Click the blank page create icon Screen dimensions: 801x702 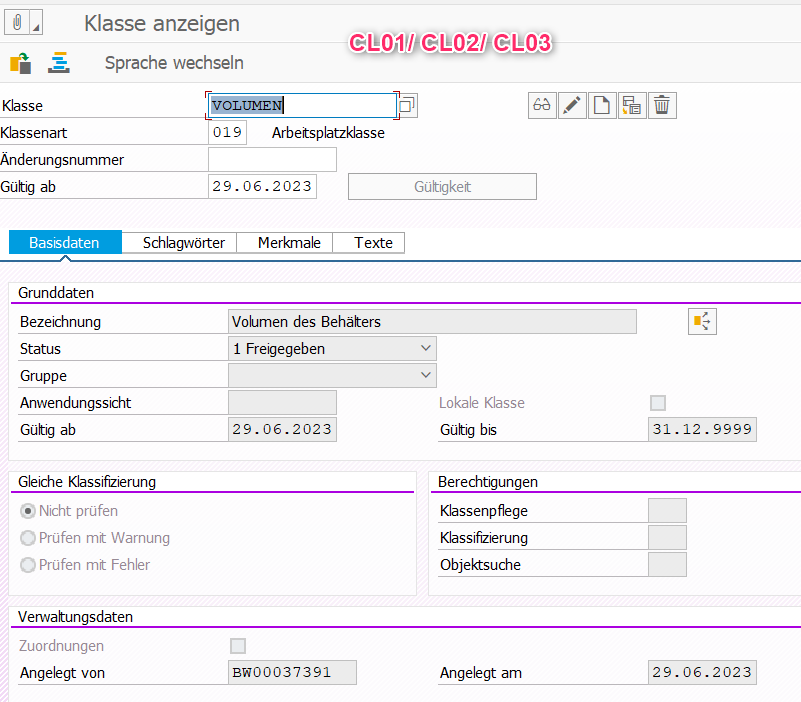(x=602, y=105)
